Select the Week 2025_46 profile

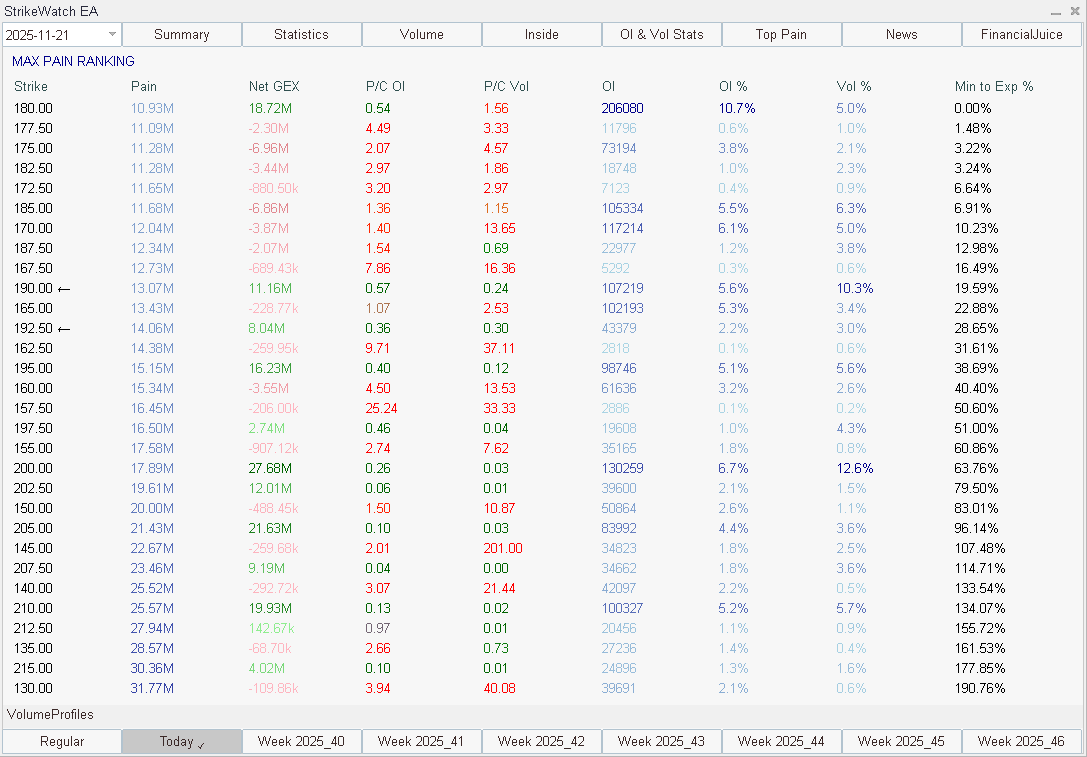pos(1021,741)
